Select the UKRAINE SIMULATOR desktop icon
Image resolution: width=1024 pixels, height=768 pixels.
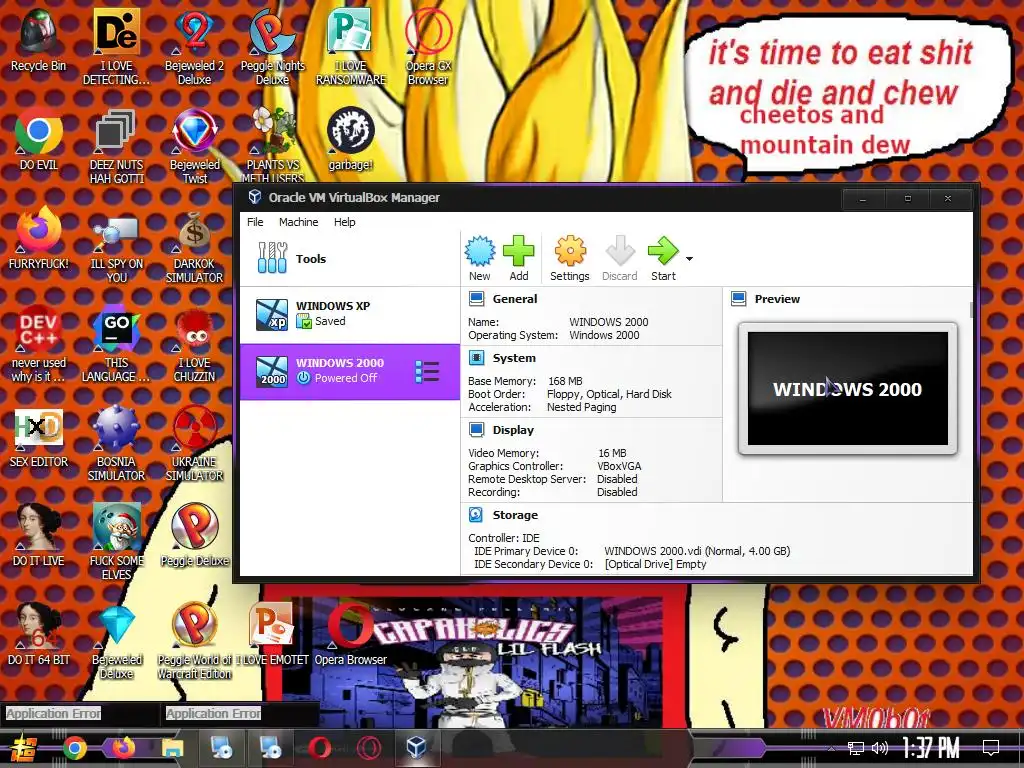(x=194, y=443)
